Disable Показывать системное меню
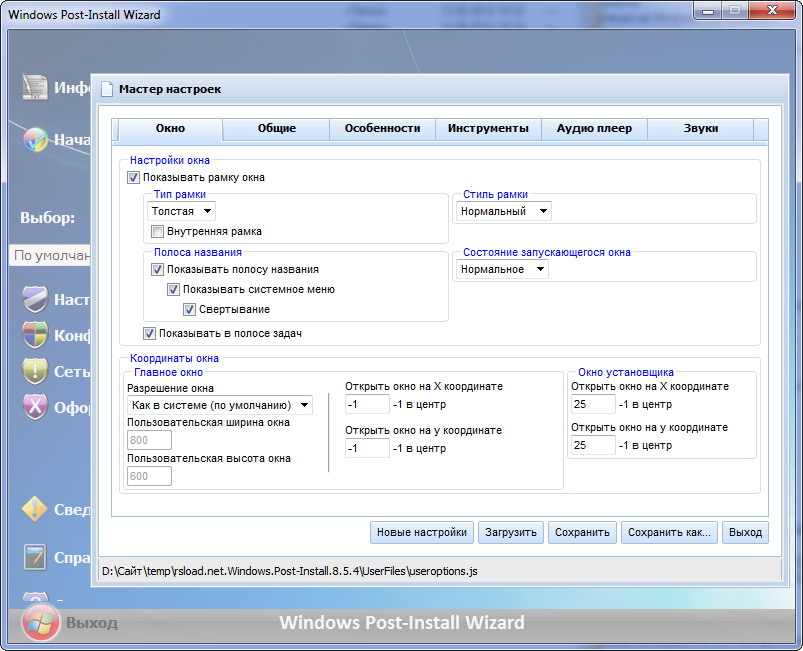The image size is (803, 651). click(x=174, y=289)
